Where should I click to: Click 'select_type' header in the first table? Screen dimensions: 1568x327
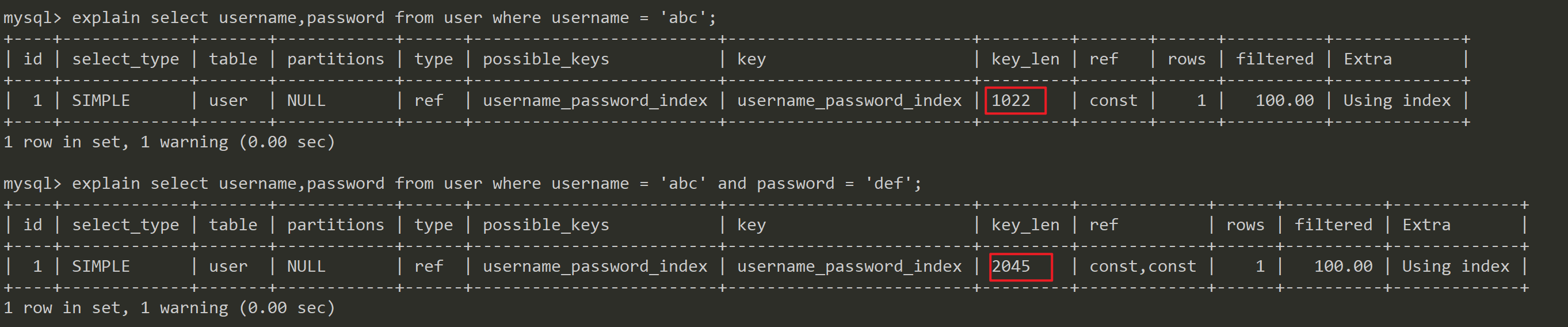(125, 59)
